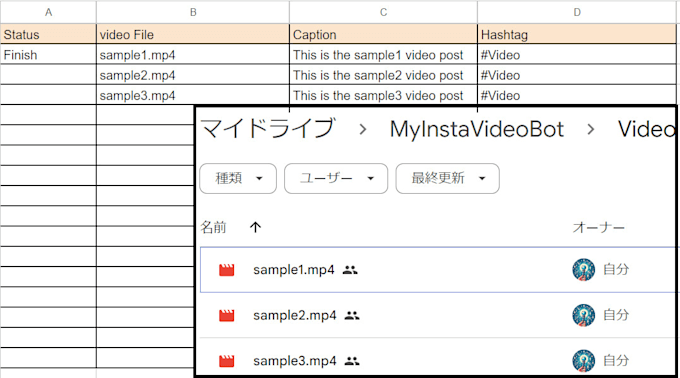
Task: Click the red video icon for sample3.mp4
Action: pos(226,361)
